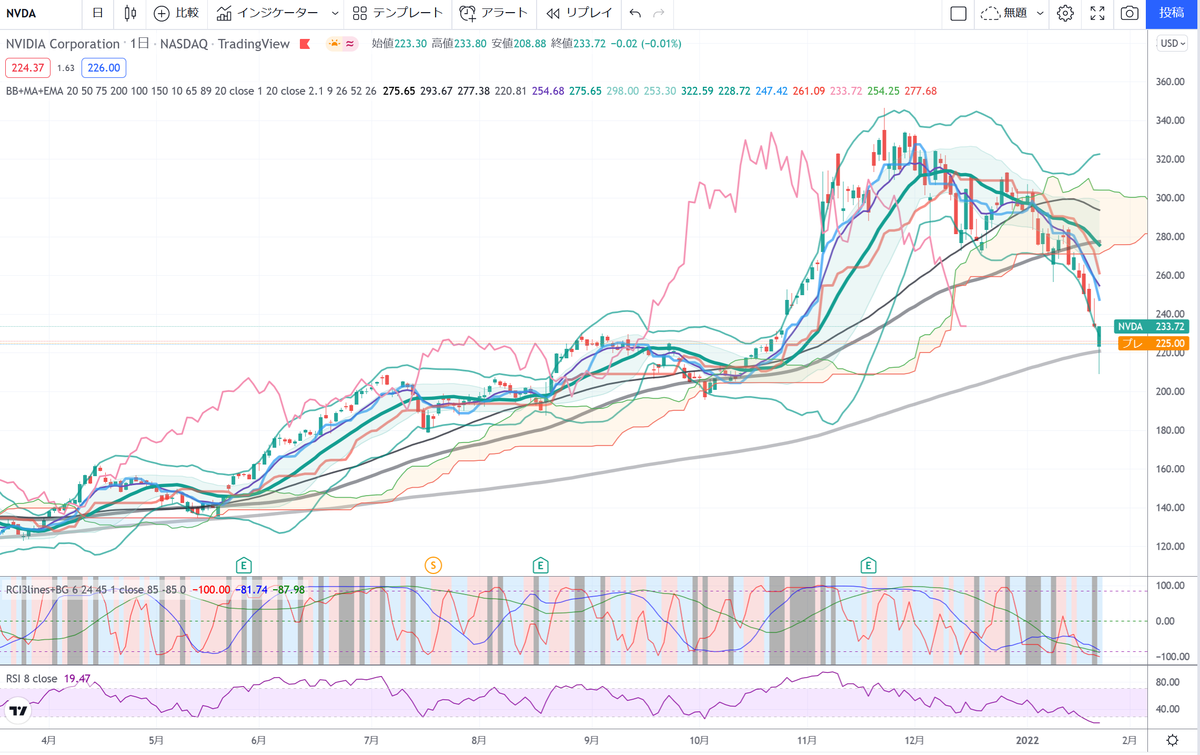Click the 180.00 price axis label

[x=1171, y=430]
